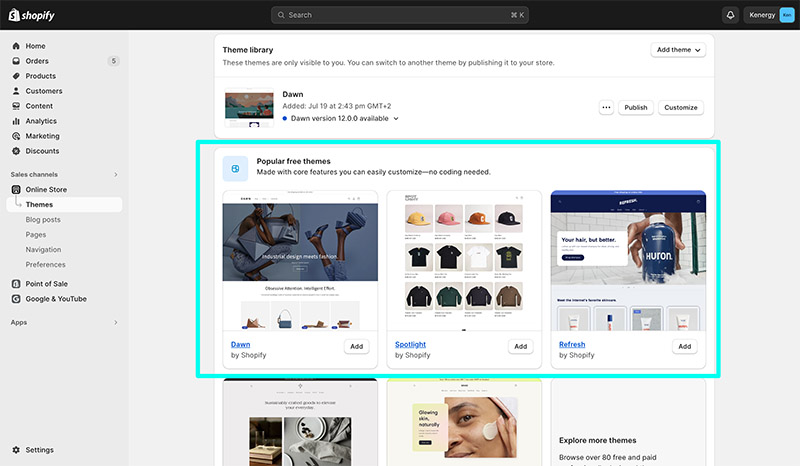Expand the Dawn version 12.0.0 available chevron

tap(396, 118)
